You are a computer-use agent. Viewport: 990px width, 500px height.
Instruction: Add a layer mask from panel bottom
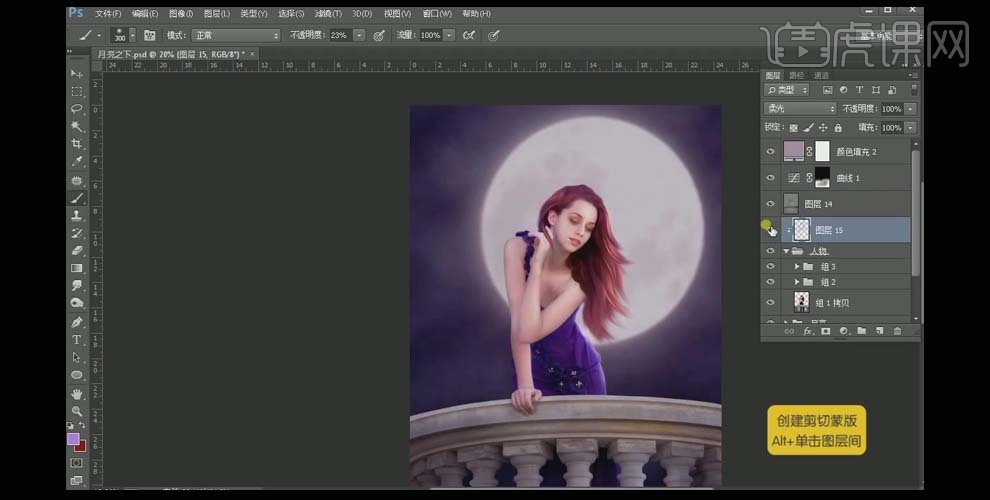tap(825, 331)
